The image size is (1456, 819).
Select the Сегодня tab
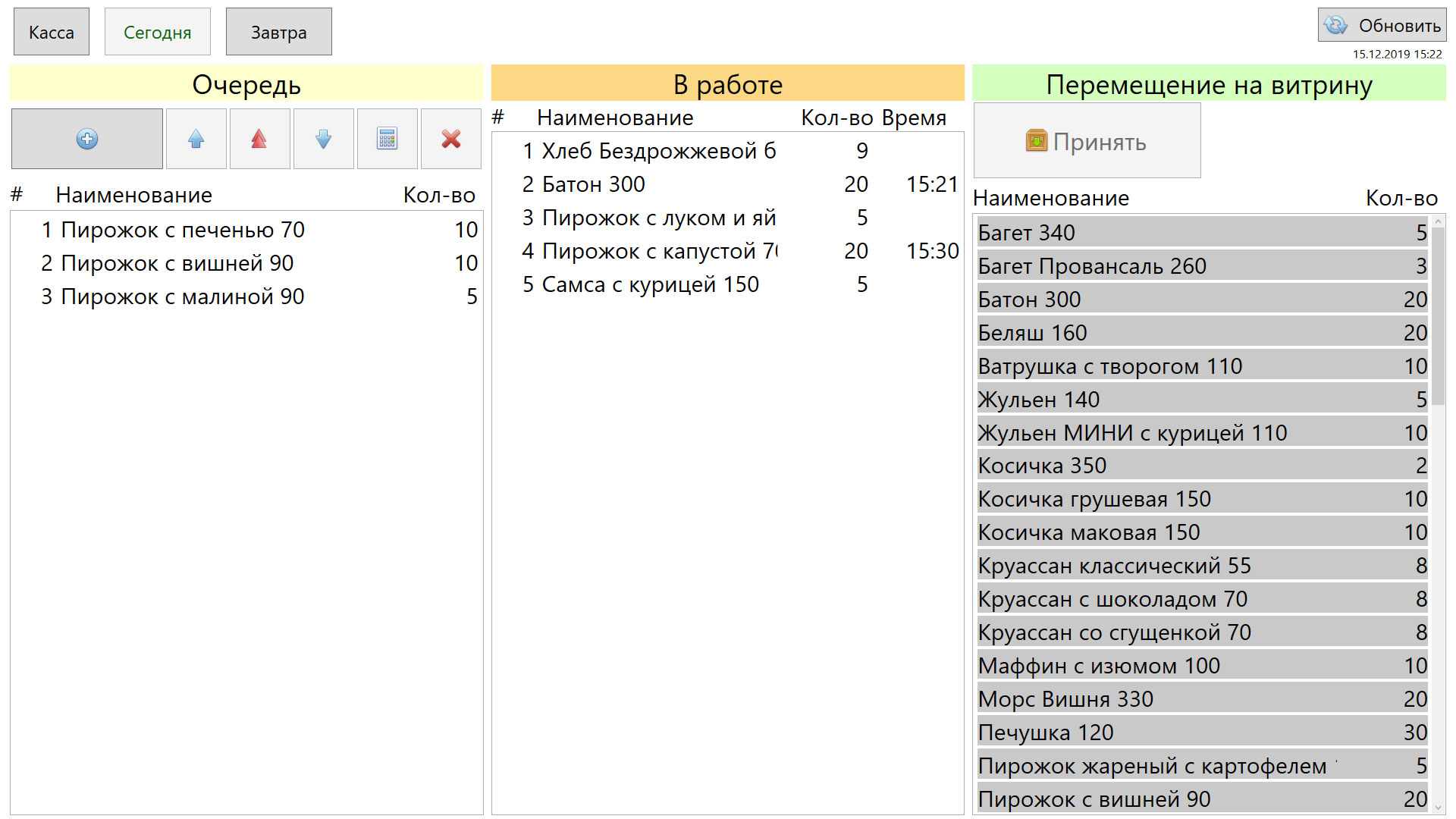coord(157,32)
